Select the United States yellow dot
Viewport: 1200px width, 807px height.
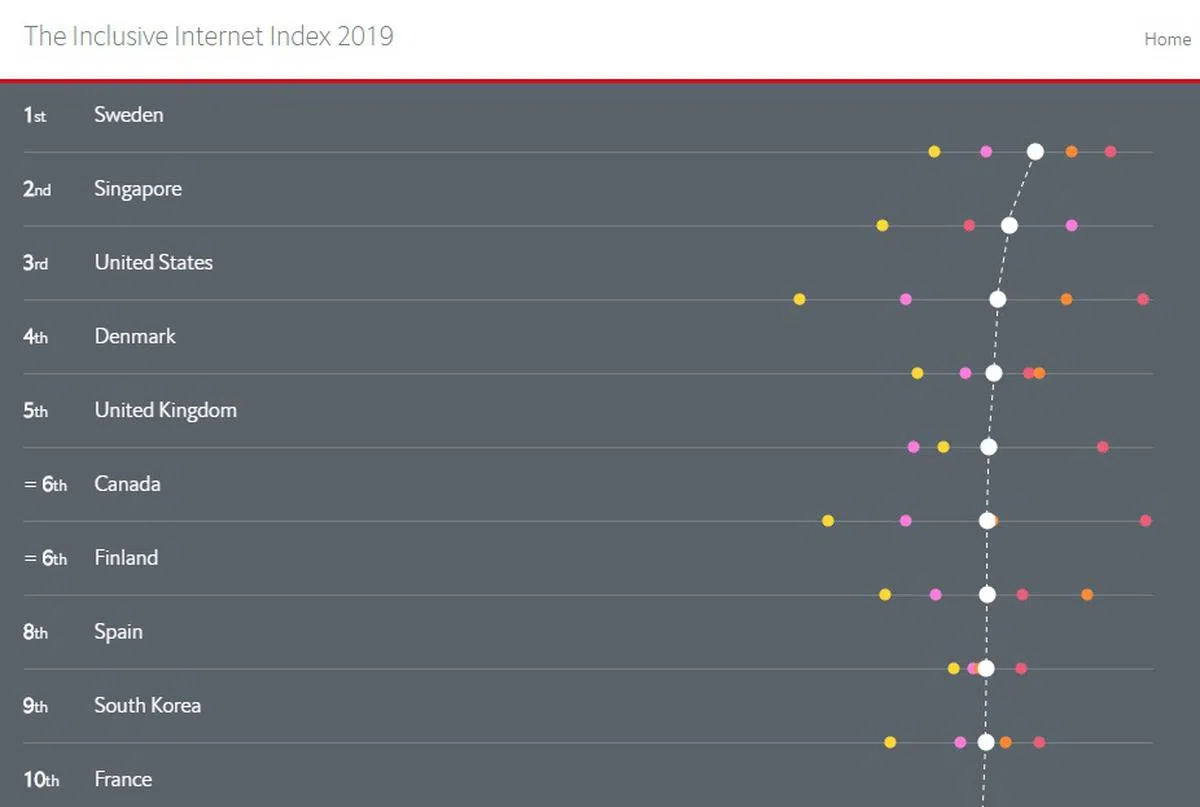coord(799,299)
